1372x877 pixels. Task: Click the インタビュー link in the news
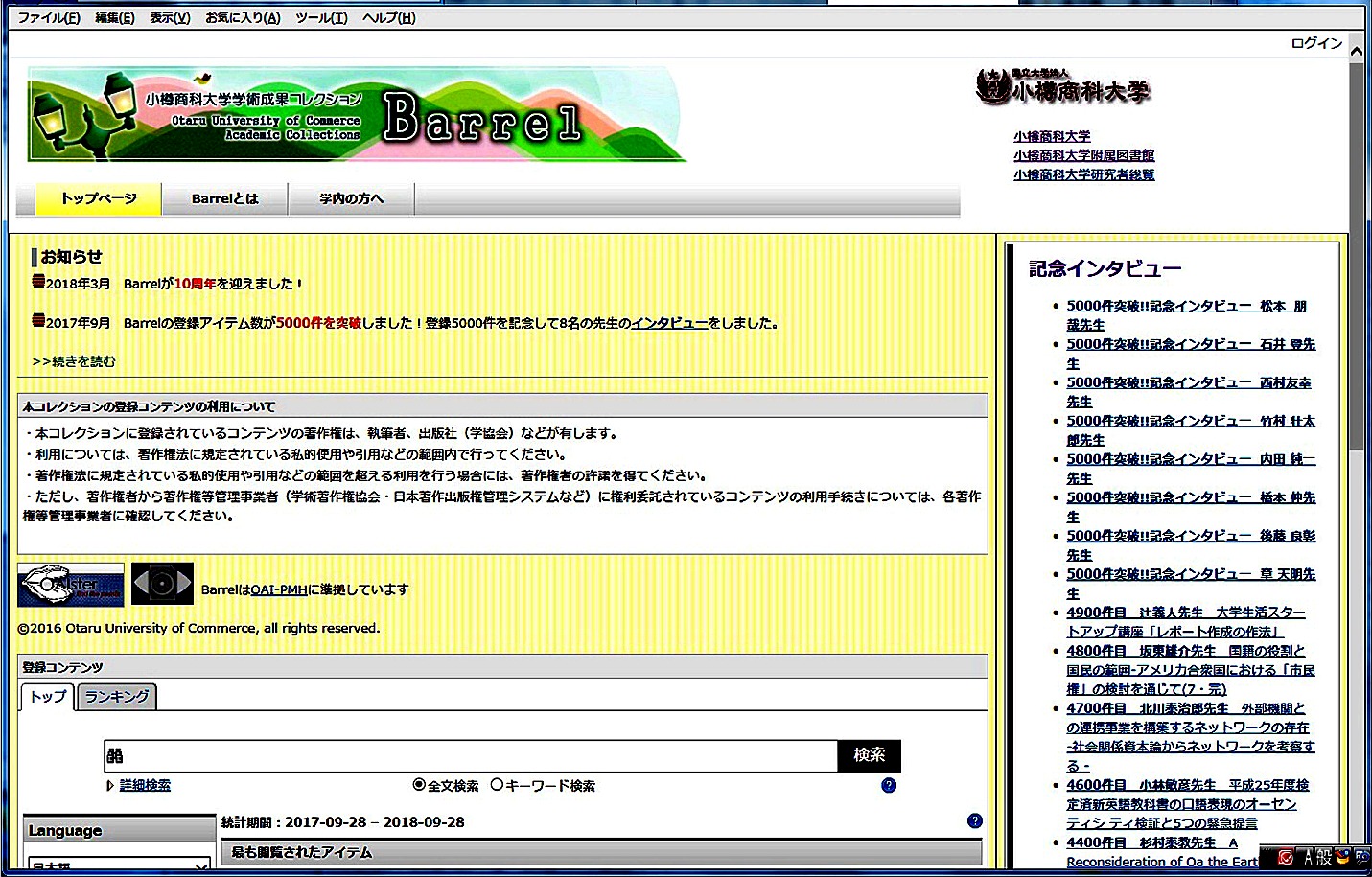click(669, 323)
